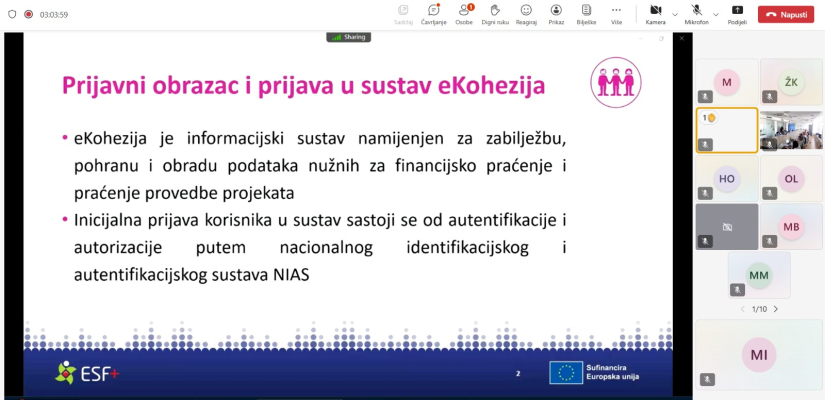
Task: Click the Sharing status indicator
Action: coord(349,37)
